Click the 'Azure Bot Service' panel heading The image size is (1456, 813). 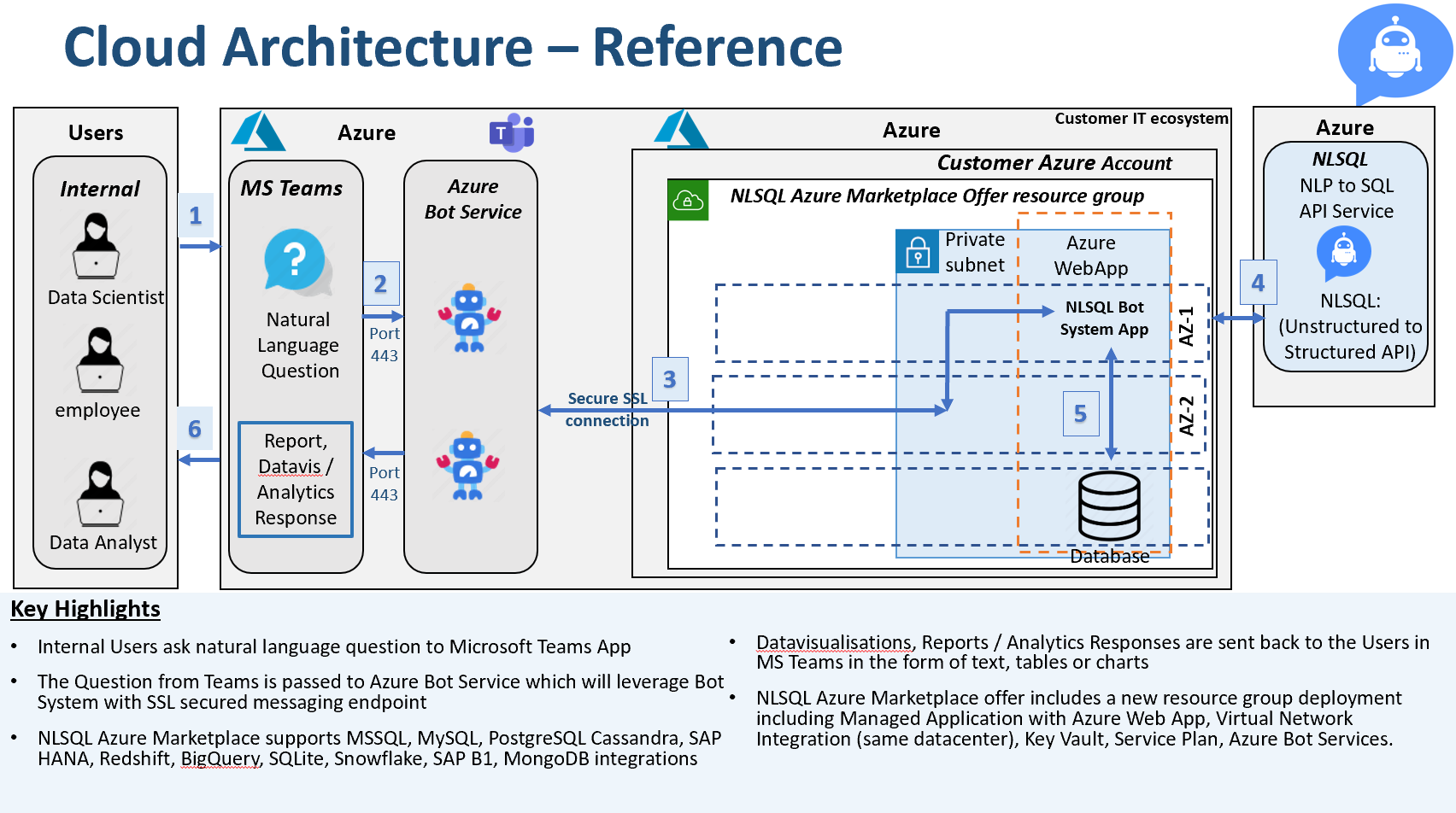pos(473,199)
